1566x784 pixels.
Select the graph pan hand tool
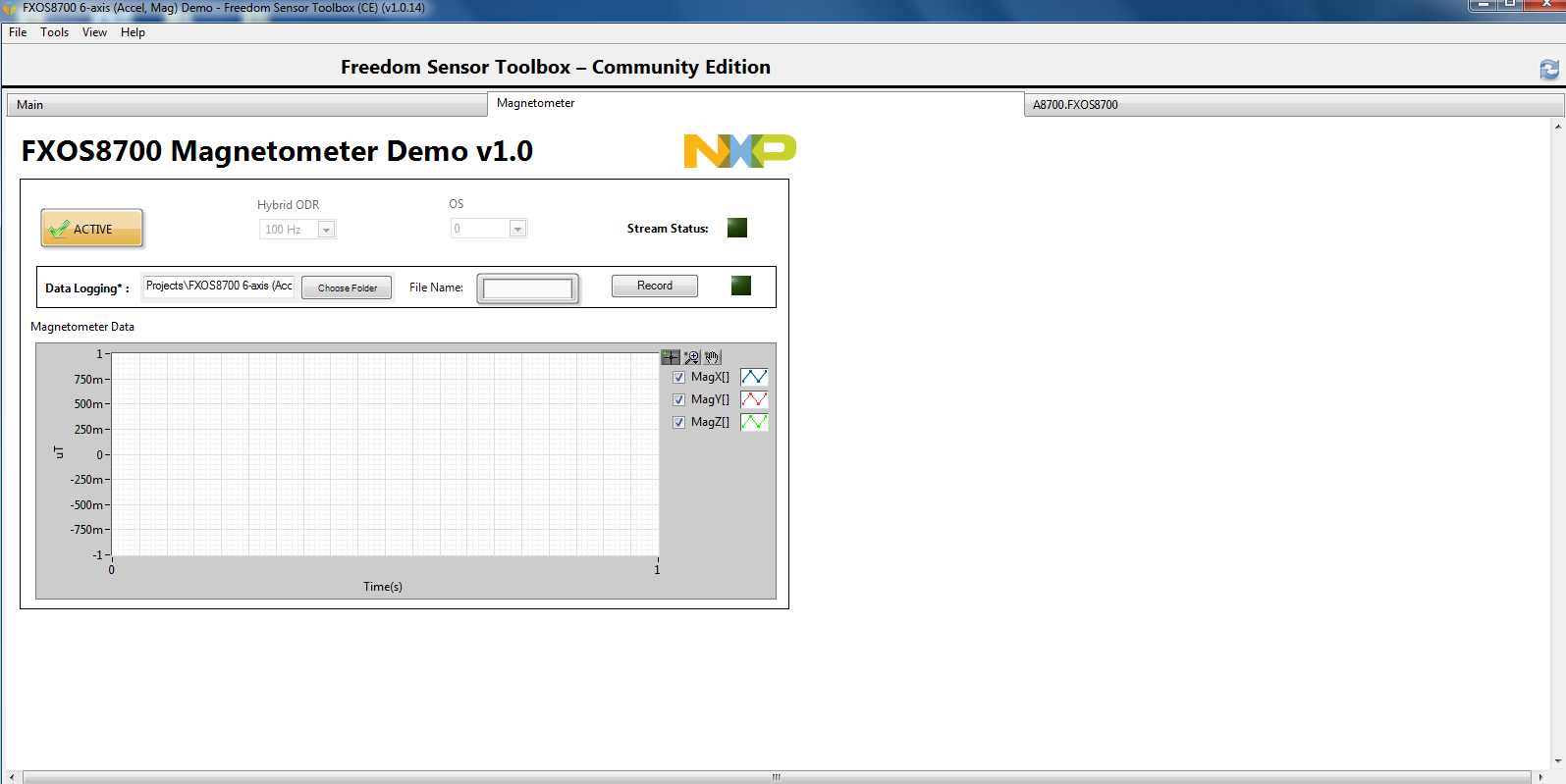tap(712, 357)
